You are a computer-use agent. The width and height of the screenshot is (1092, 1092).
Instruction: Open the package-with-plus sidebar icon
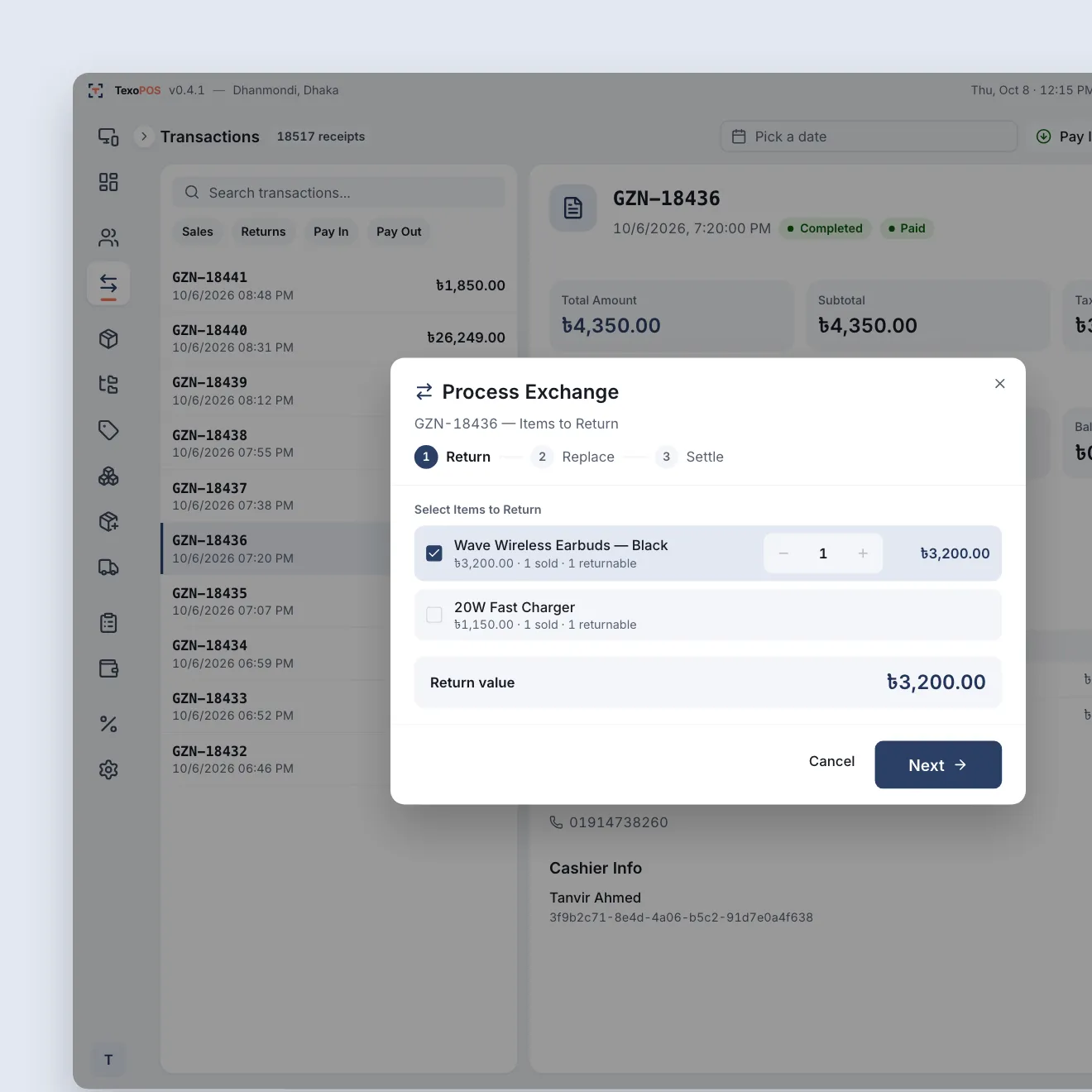108,521
